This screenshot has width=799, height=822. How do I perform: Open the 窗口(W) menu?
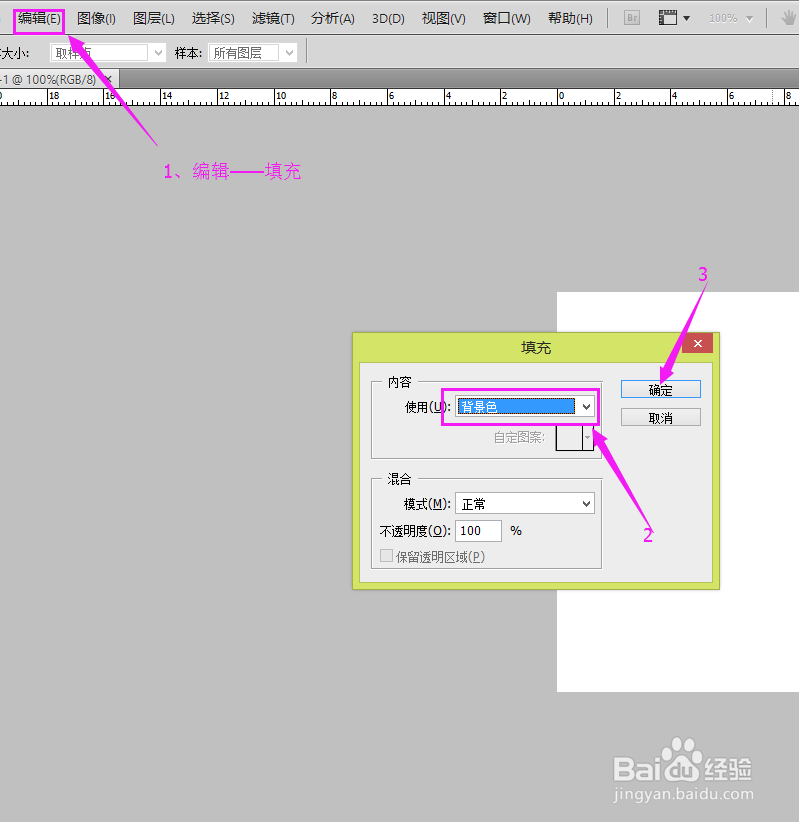(506, 19)
